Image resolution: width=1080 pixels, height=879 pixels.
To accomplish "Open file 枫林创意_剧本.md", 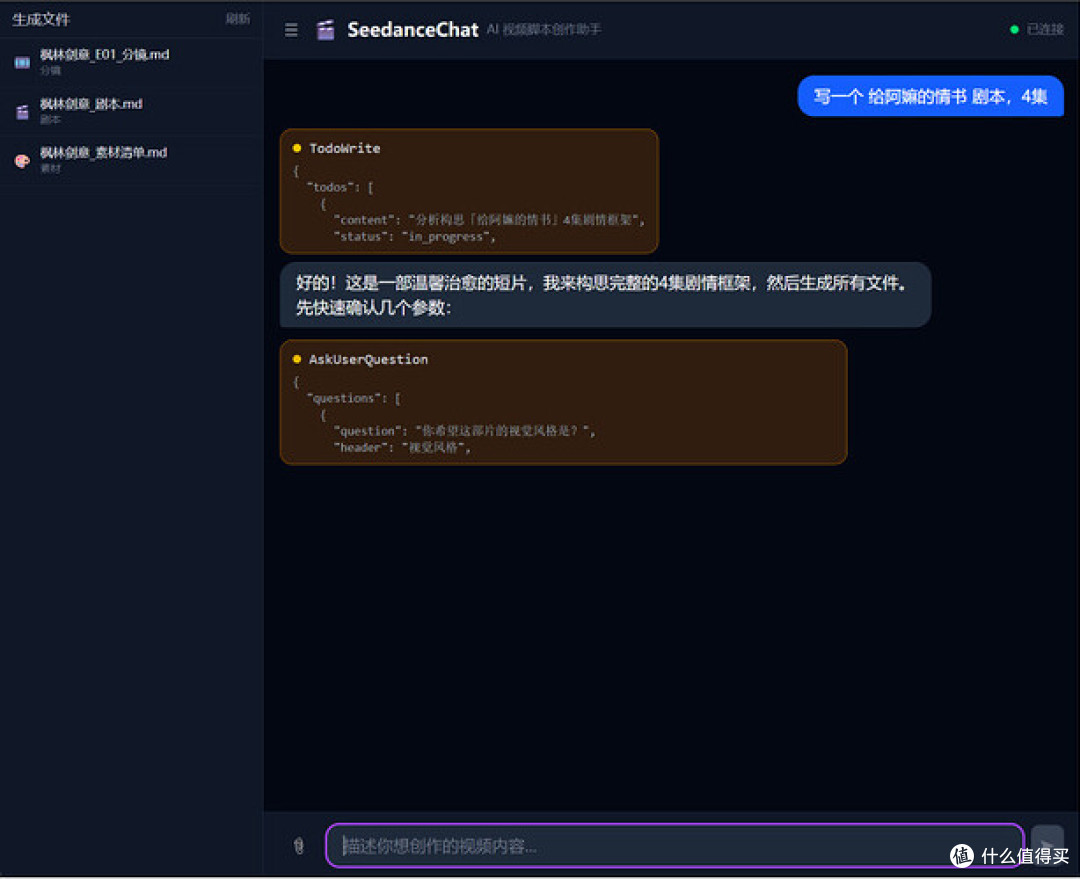I will click(x=131, y=110).
